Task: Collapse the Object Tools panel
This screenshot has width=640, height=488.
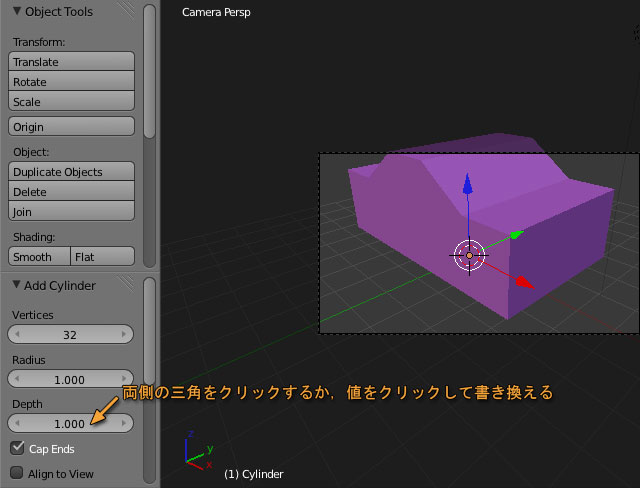Action: pyautogui.click(x=16, y=12)
